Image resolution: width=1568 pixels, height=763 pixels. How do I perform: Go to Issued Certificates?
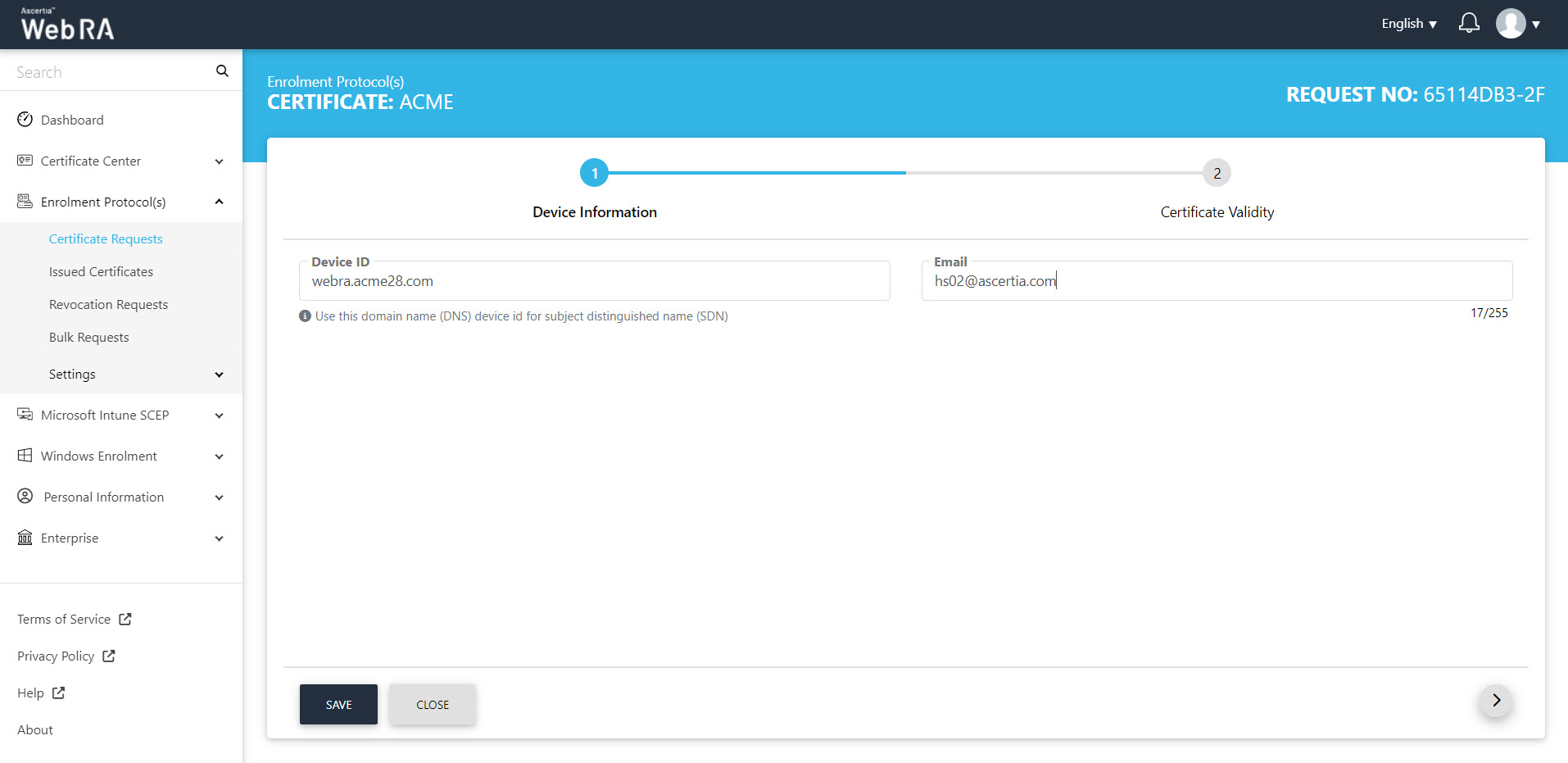pyautogui.click(x=101, y=272)
